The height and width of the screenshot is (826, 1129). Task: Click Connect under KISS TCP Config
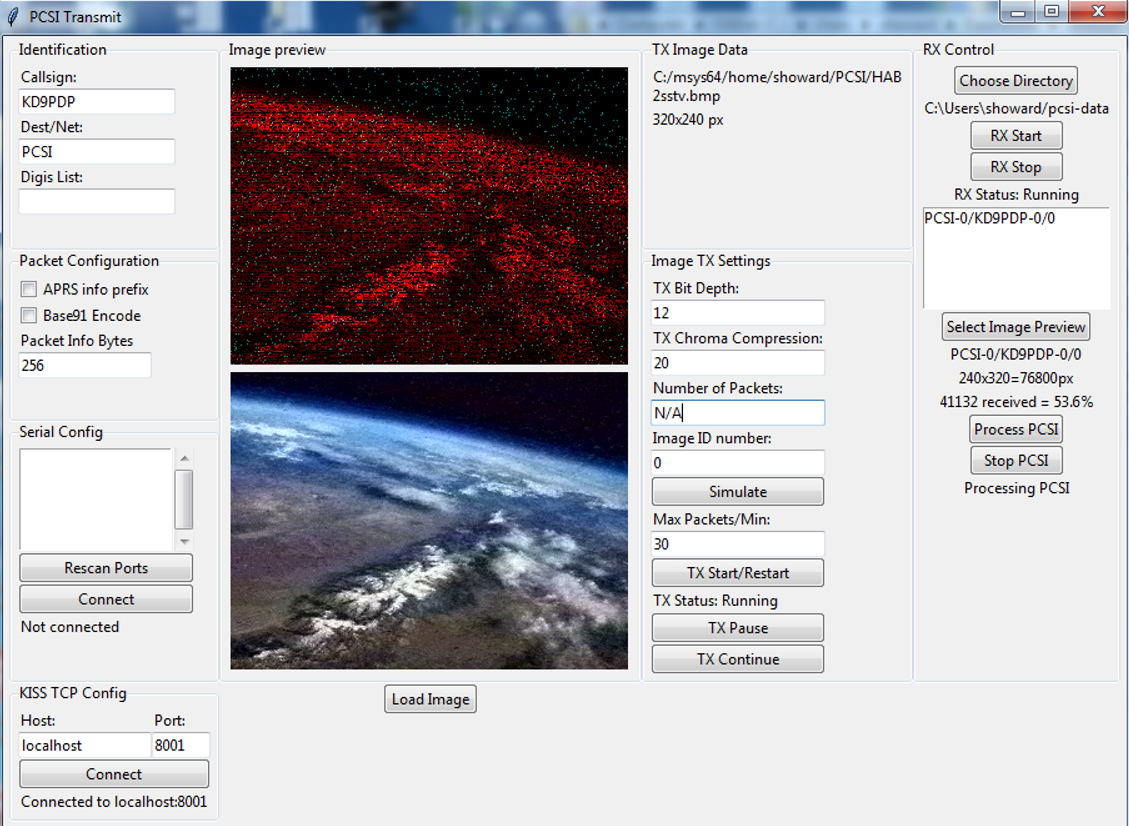click(114, 774)
